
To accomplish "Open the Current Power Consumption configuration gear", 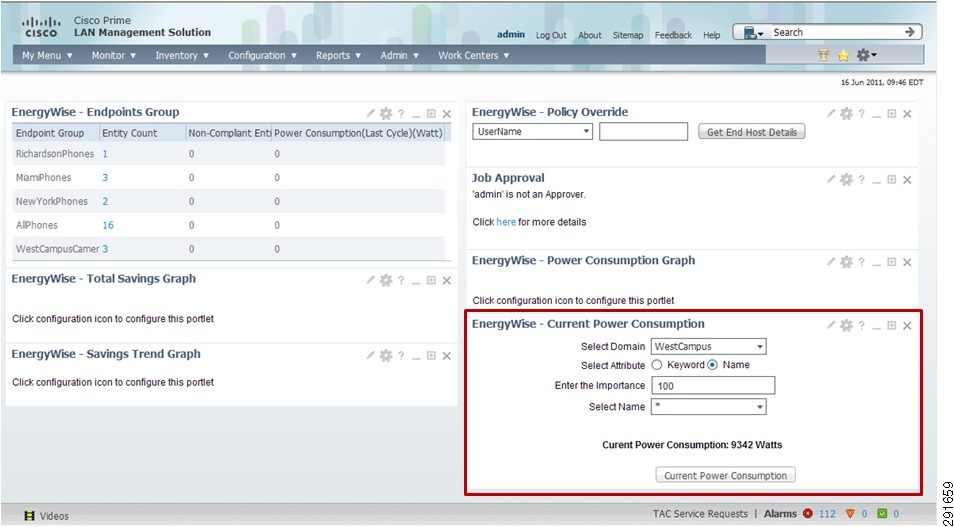I will pyautogui.click(x=846, y=325).
